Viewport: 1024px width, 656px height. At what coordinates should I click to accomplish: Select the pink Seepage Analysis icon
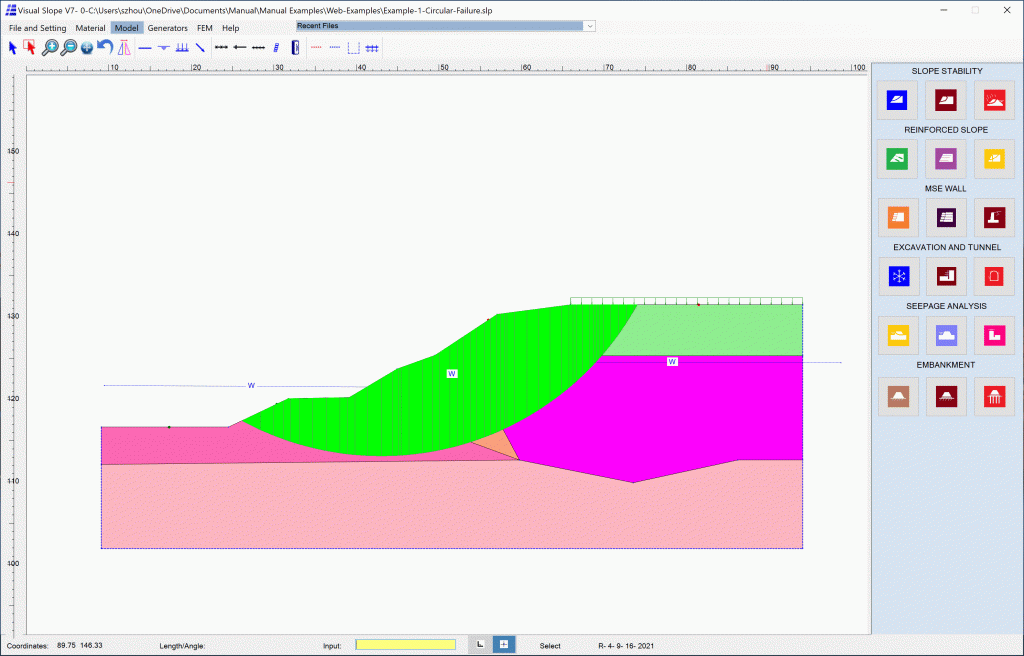[993, 335]
